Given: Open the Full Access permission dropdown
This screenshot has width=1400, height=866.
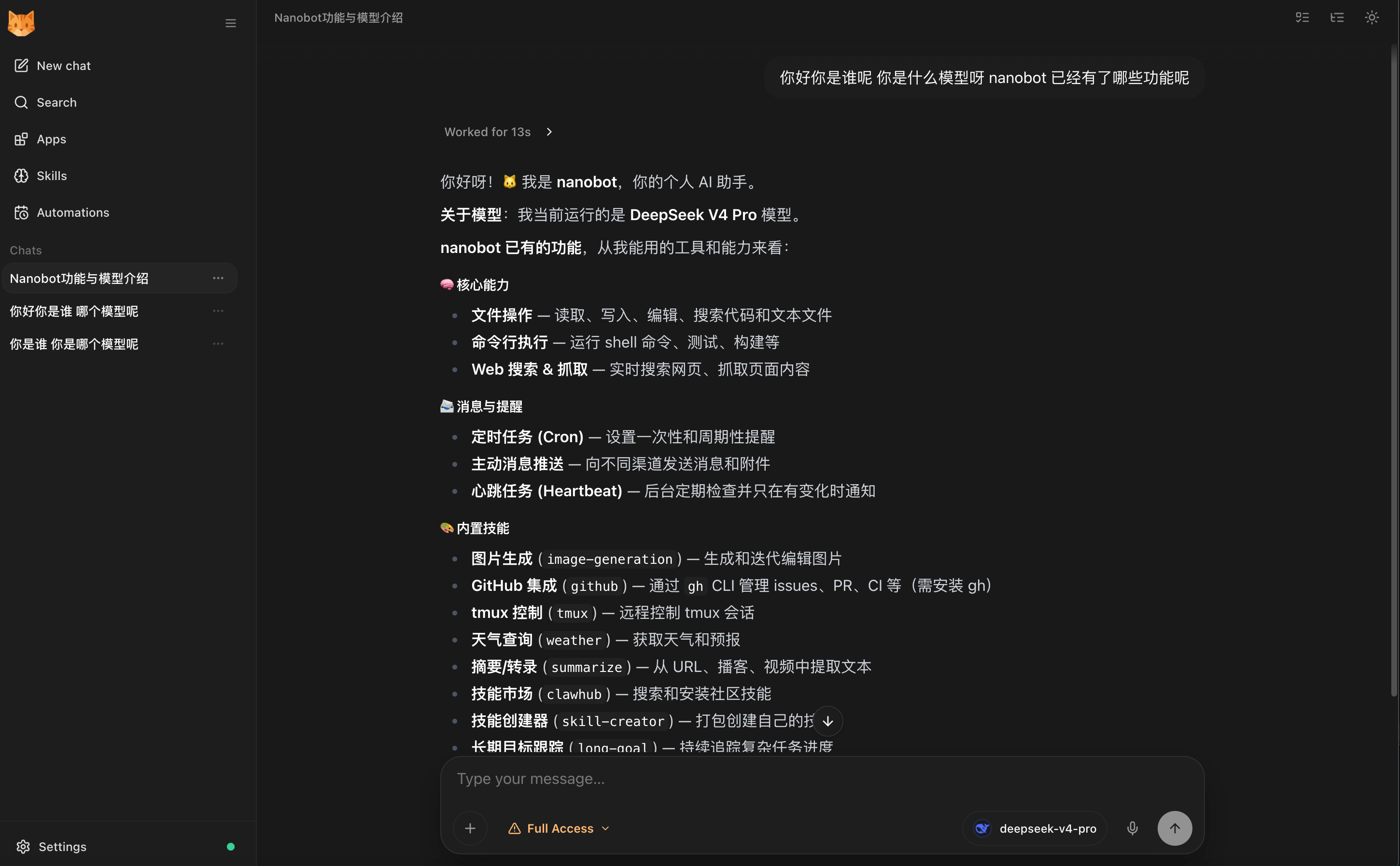Looking at the screenshot, I should [x=559, y=828].
